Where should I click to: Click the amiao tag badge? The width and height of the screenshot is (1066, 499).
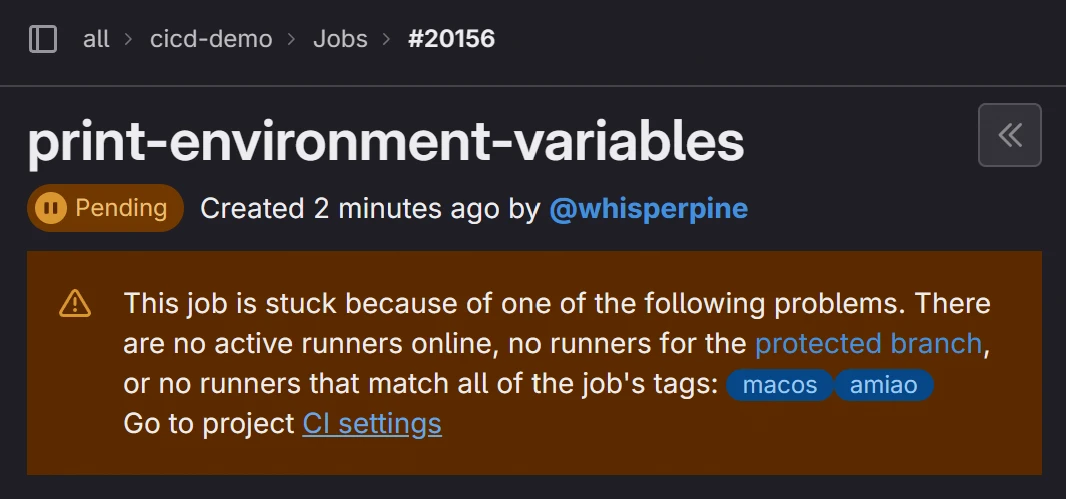click(x=884, y=385)
